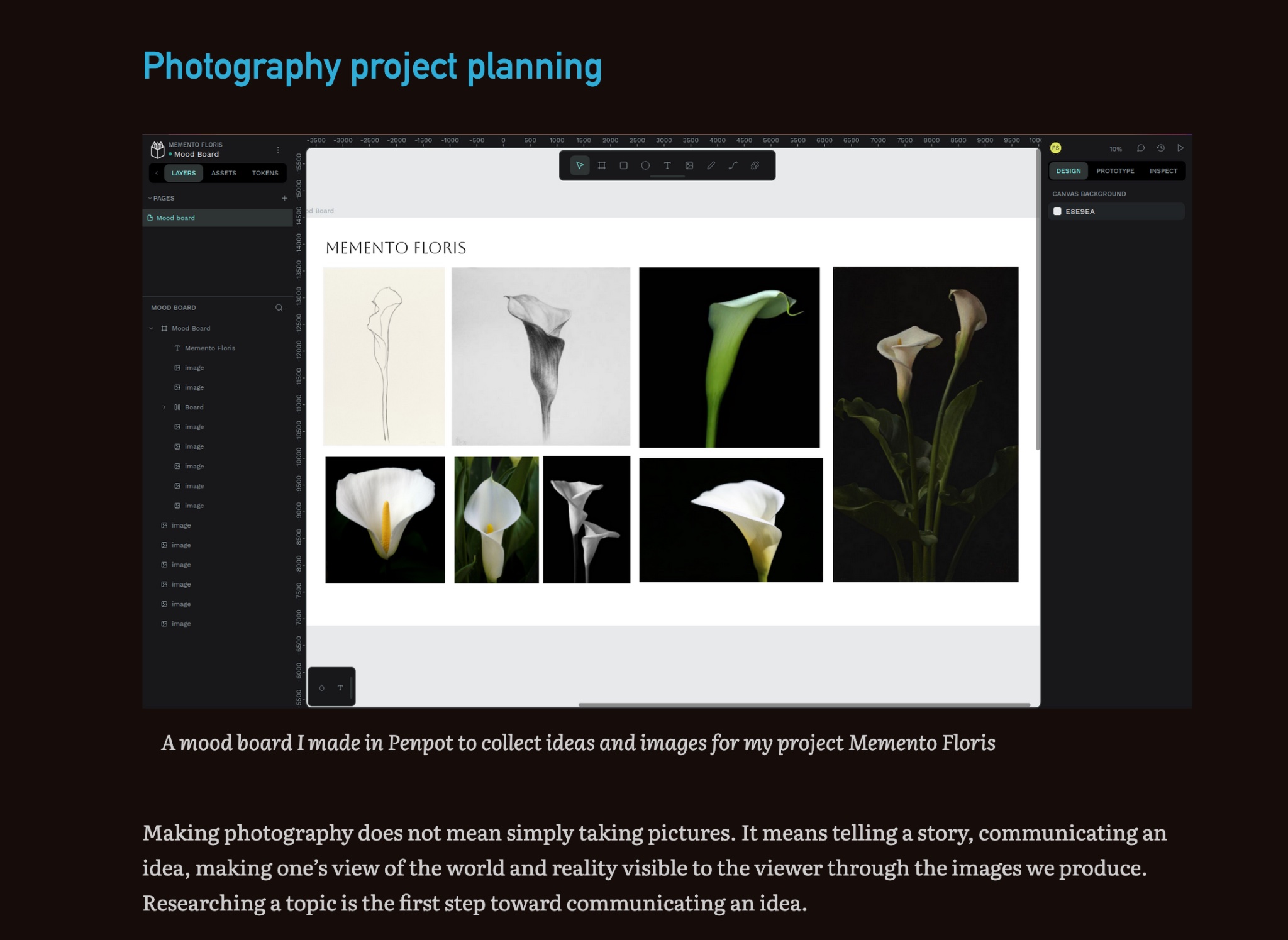This screenshot has width=1288, height=940.
Task: Add a new page with plus button
Action: pyautogui.click(x=284, y=198)
